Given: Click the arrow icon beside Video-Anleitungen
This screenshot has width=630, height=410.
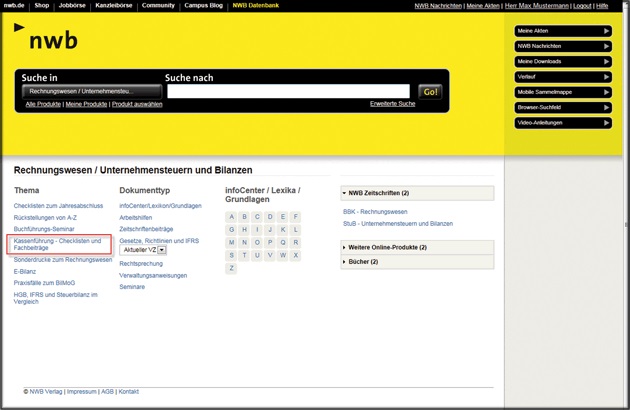Looking at the screenshot, I should [x=606, y=123].
